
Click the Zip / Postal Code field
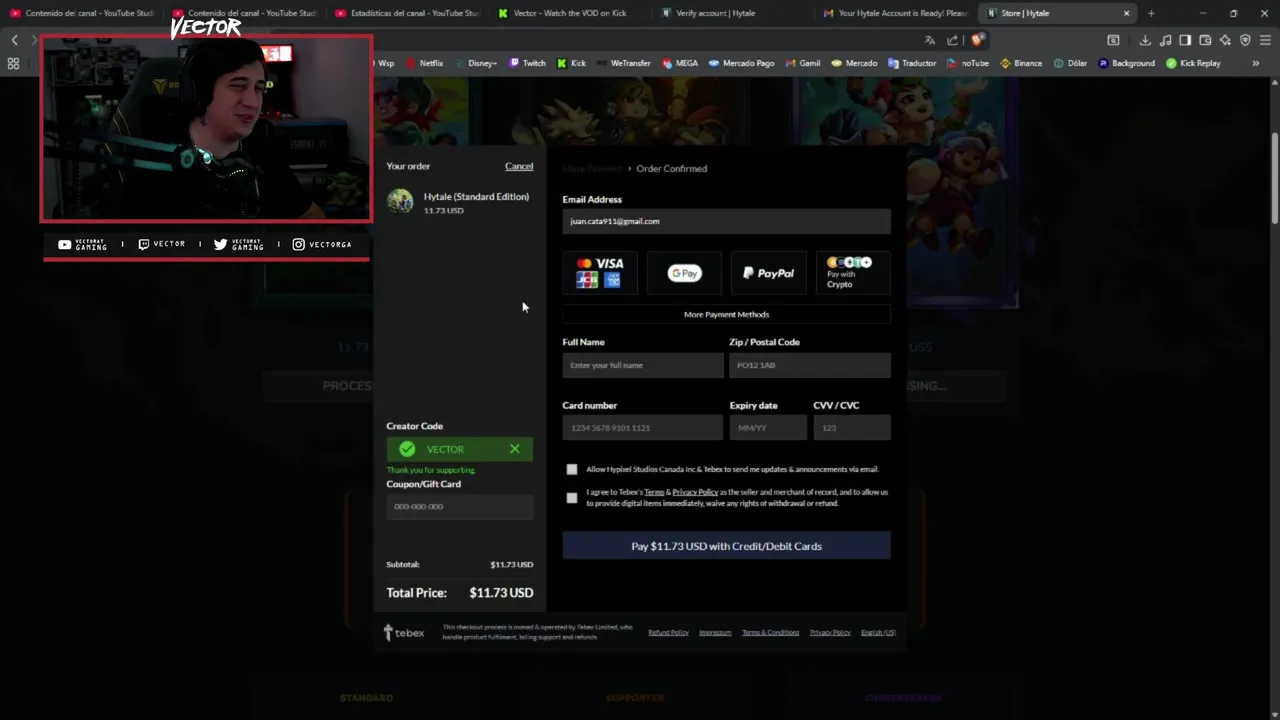(x=809, y=365)
